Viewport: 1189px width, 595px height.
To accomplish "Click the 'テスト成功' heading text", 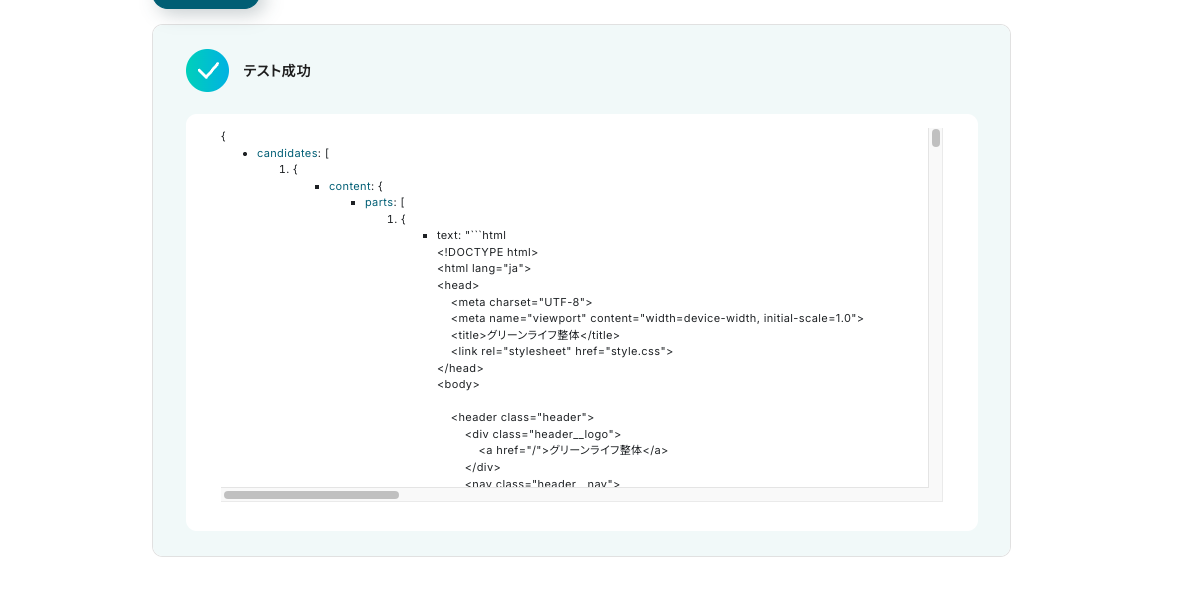I will [x=277, y=71].
